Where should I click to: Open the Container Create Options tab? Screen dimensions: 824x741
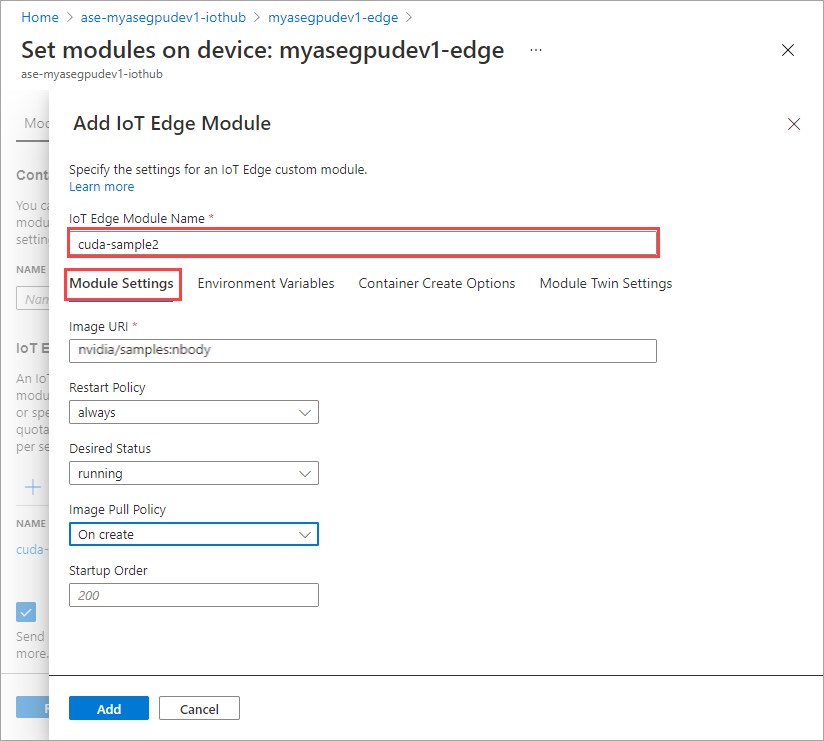tap(436, 283)
